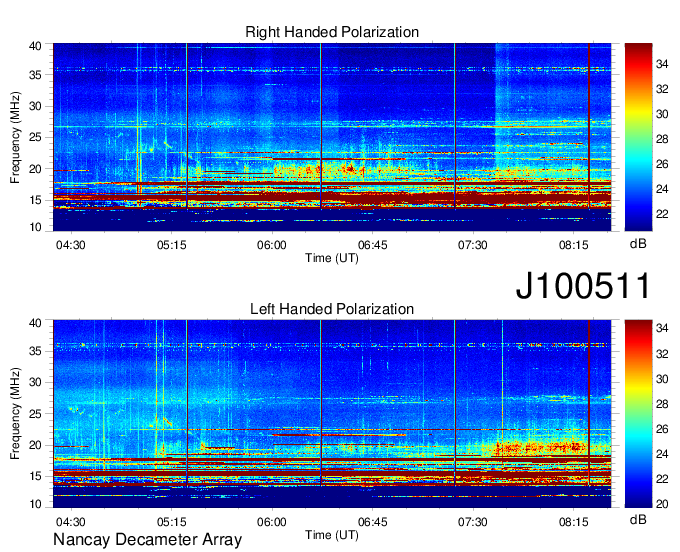Click the 06:00 tick on the top plot
This screenshot has height=552, width=680.
click(271, 245)
